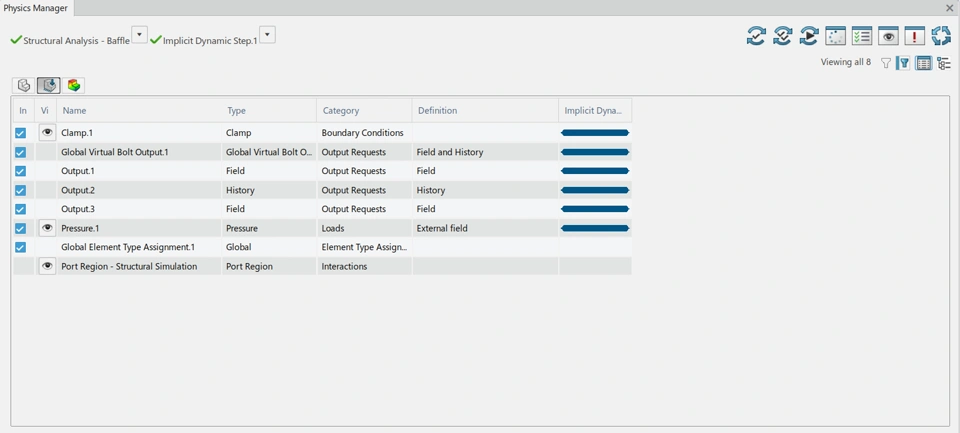Click the circular arrows regenerate icon
This screenshot has height=433, width=960.
(941, 37)
